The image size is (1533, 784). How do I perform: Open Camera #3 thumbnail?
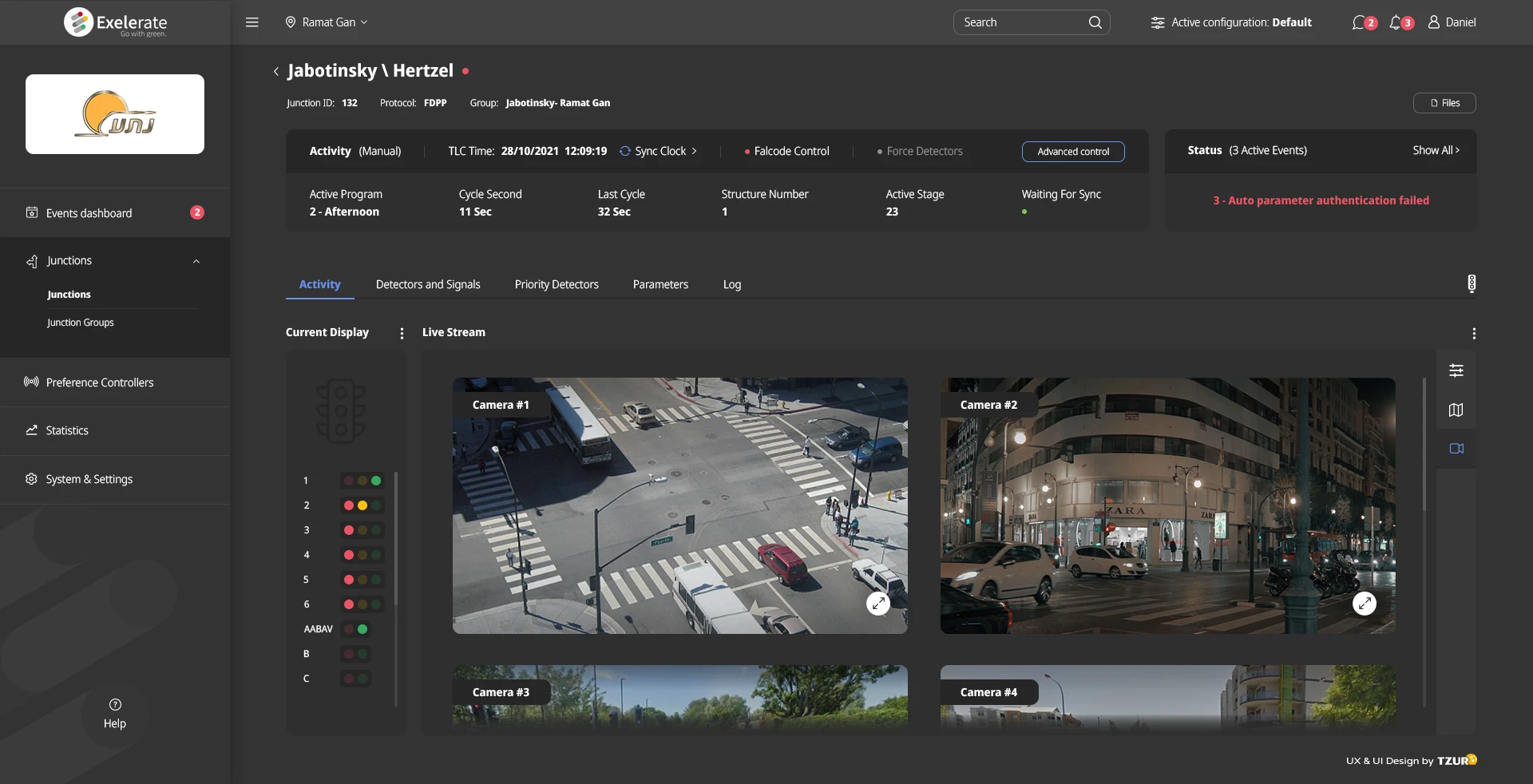tap(680, 696)
